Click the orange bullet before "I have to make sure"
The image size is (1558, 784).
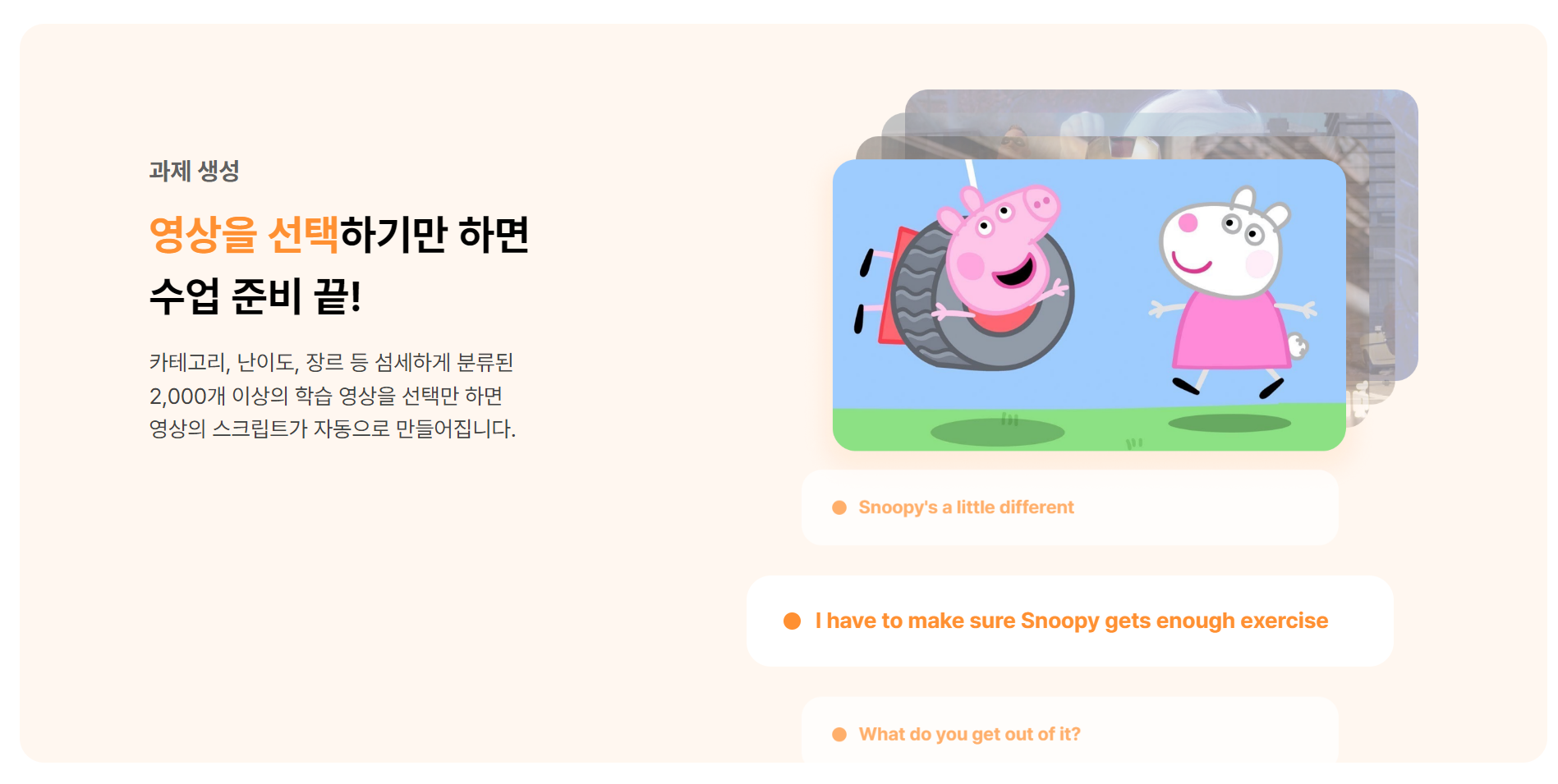pyautogui.click(x=792, y=621)
